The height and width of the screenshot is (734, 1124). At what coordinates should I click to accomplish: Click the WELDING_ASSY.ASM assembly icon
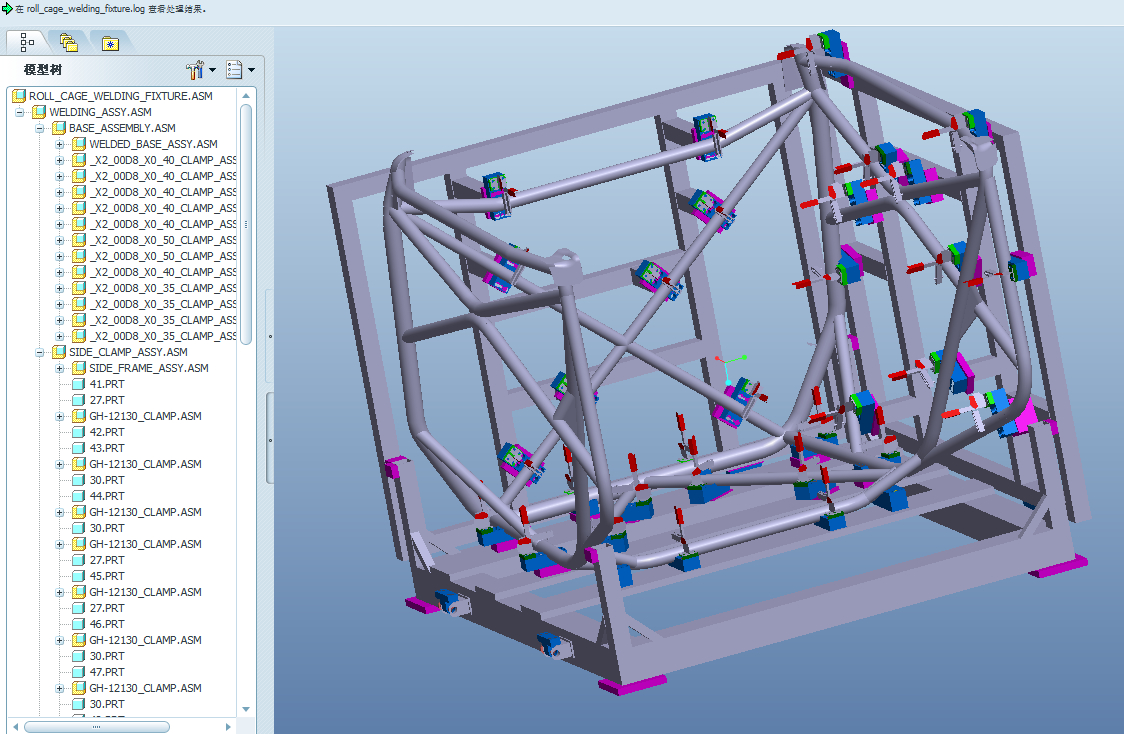39,112
